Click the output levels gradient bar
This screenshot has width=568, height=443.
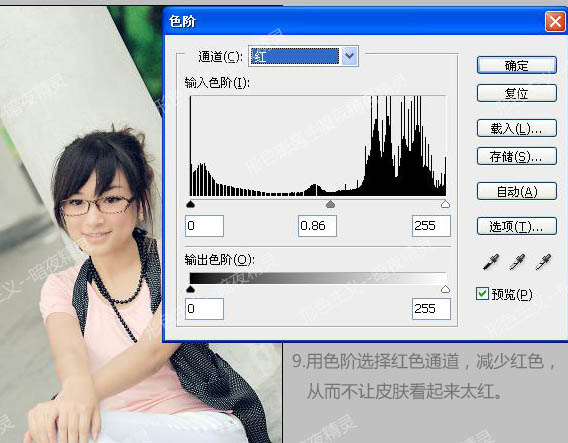[x=318, y=278]
